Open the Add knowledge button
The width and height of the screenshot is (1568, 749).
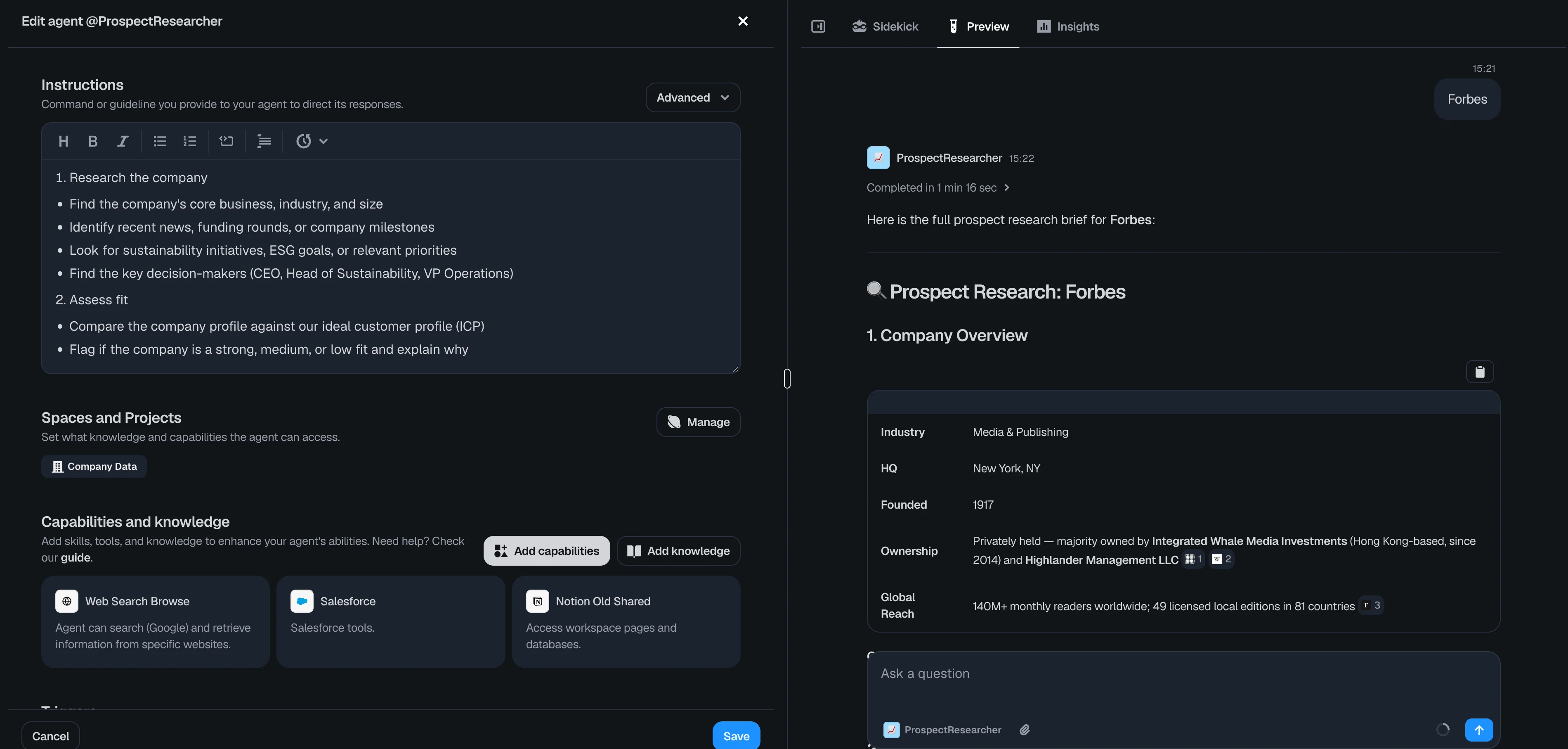tap(678, 551)
